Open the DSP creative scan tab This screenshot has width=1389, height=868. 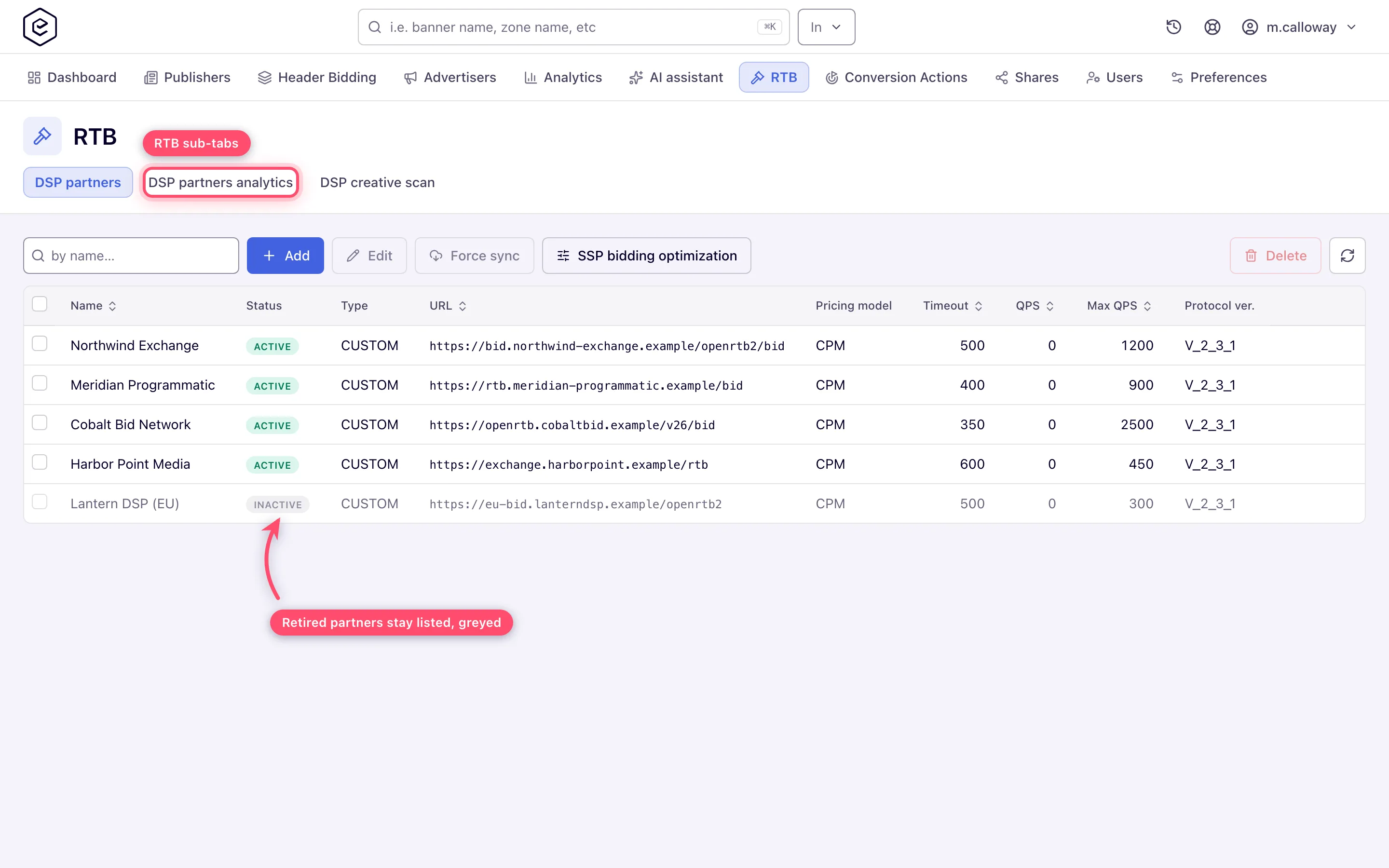(377, 183)
